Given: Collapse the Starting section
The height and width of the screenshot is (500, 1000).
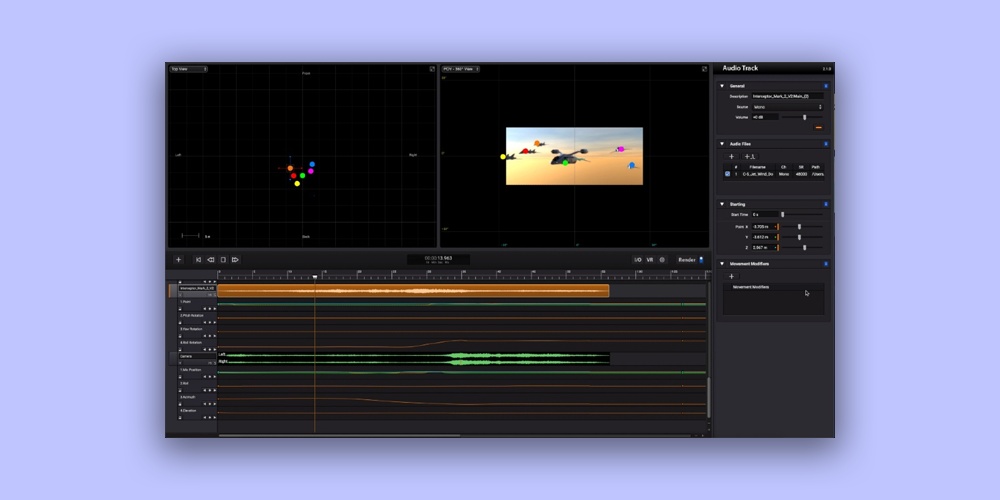Looking at the screenshot, I should (722, 204).
